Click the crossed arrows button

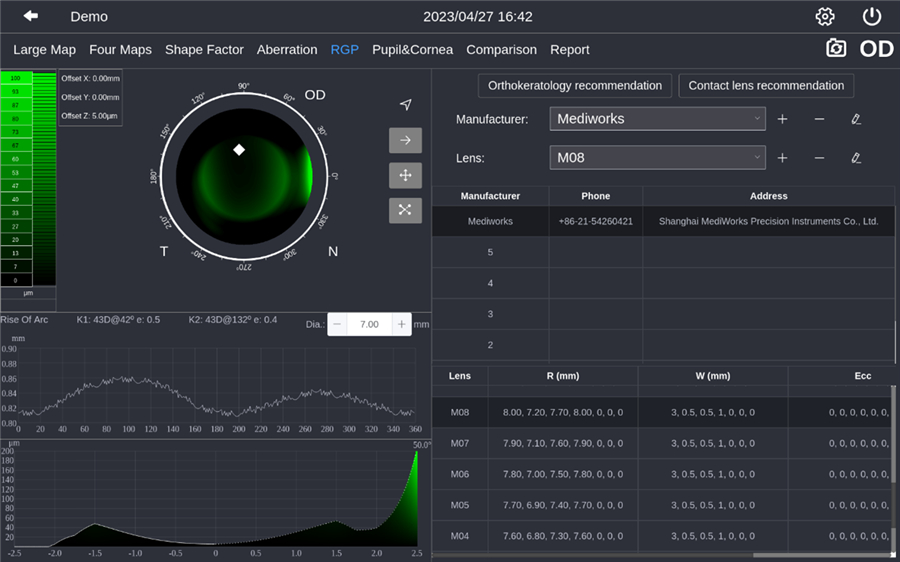tap(405, 210)
